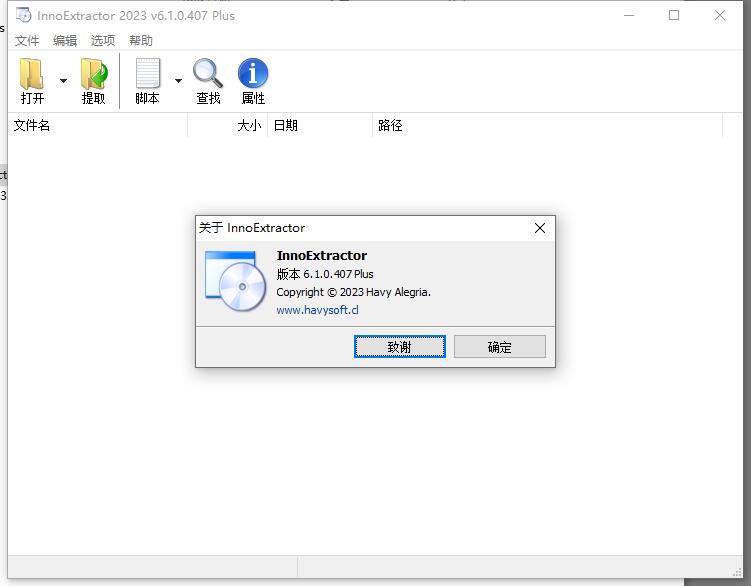Screen dimensions: 751x586
Task: Sort by the 文件名 column header
Action: (x=98, y=126)
